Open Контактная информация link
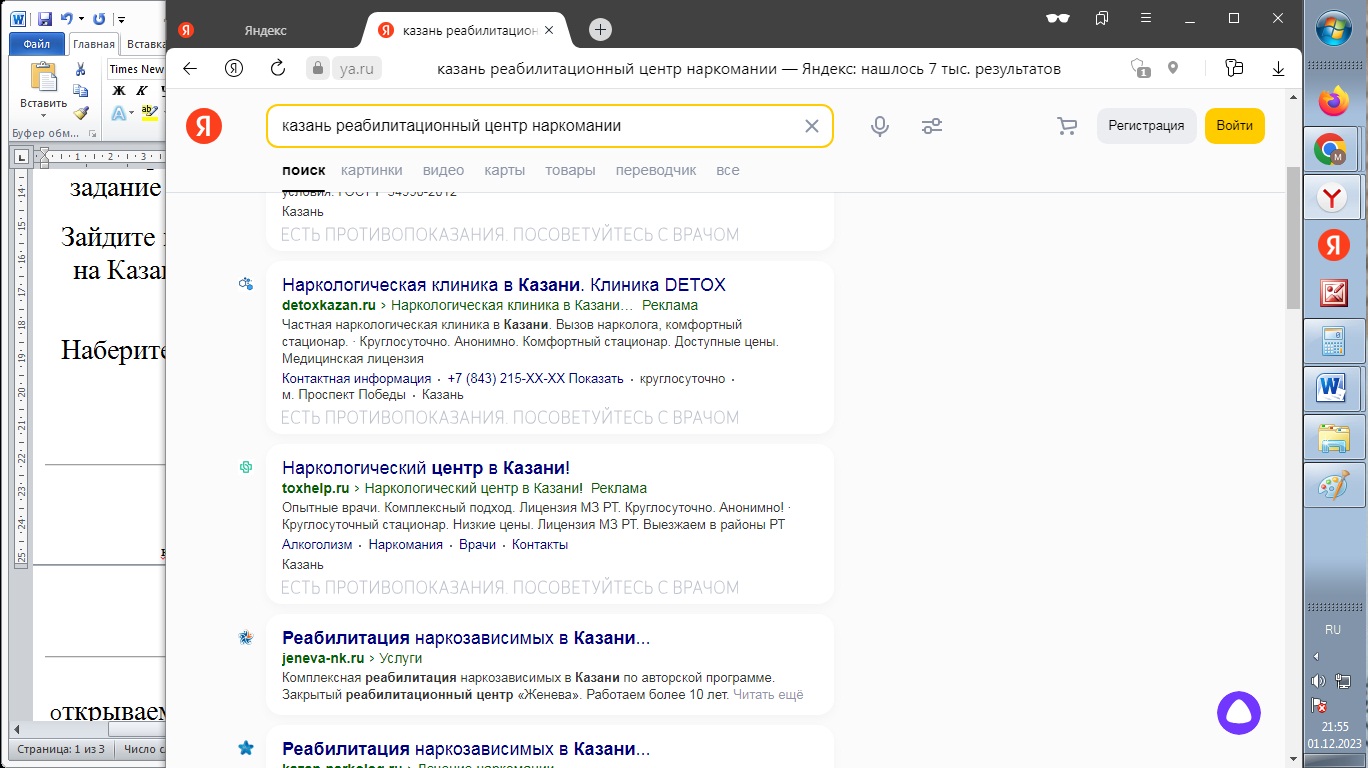Image resolution: width=1368 pixels, height=768 pixels. click(x=356, y=379)
